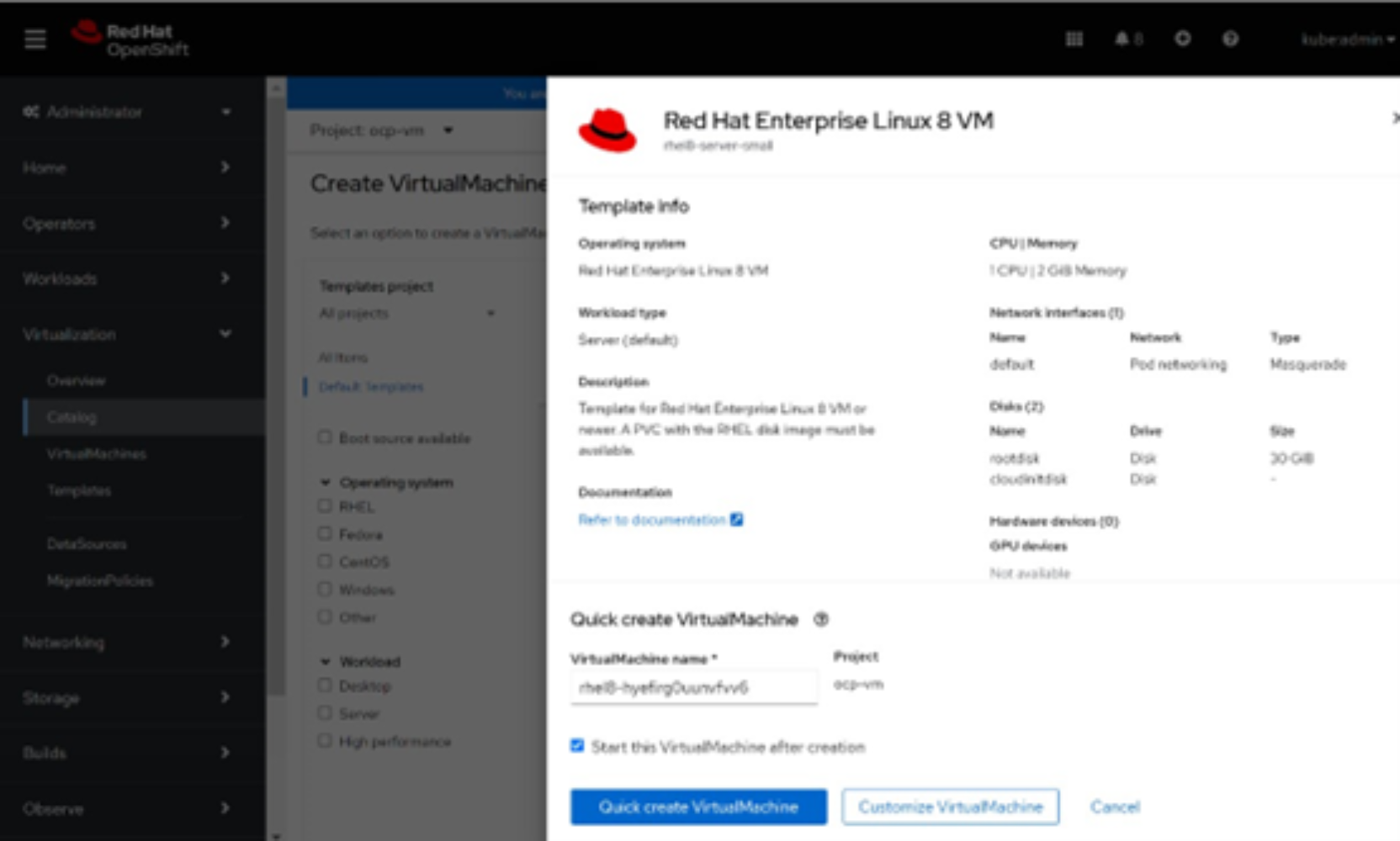Click the Cancel link

[1115, 807]
